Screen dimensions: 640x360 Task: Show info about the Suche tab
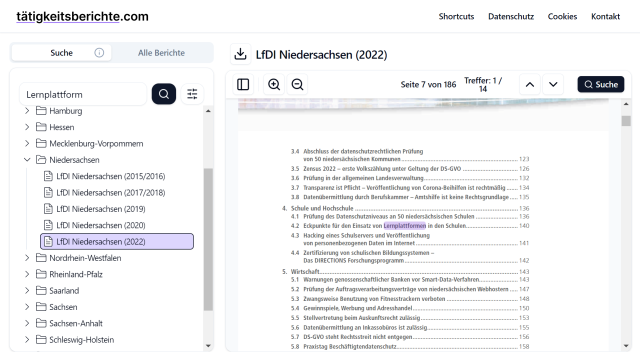pos(99,53)
